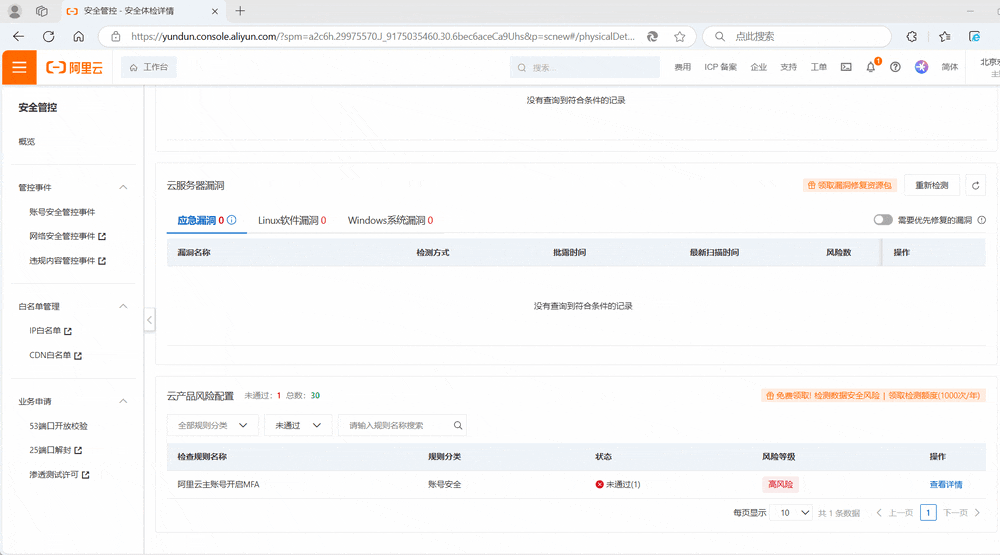Open the 企业 top menu
Image resolution: width=1000 pixels, height=555 pixels.
pos(758,67)
